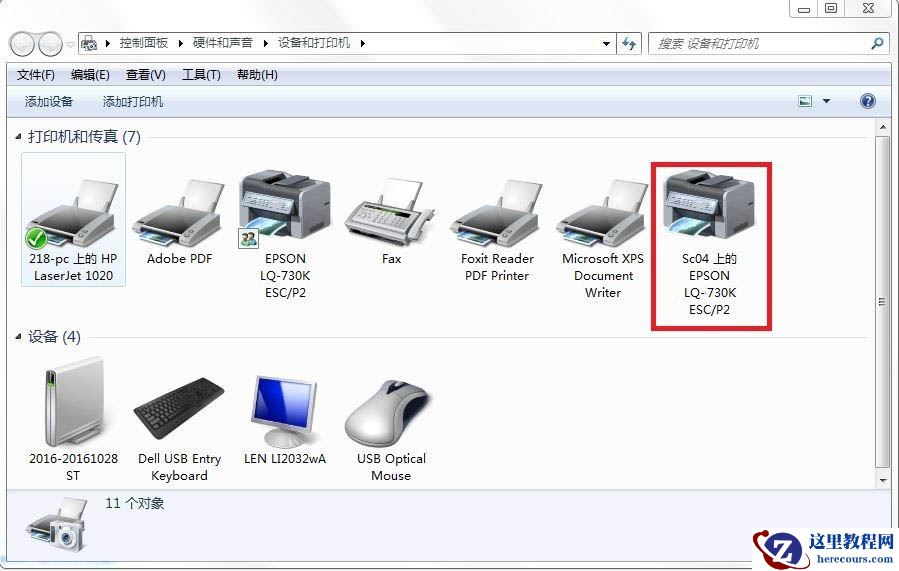The height and width of the screenshot is (571, 899).
Task: Open the view options dropdown arrow
Action: (x=826, y=101)
